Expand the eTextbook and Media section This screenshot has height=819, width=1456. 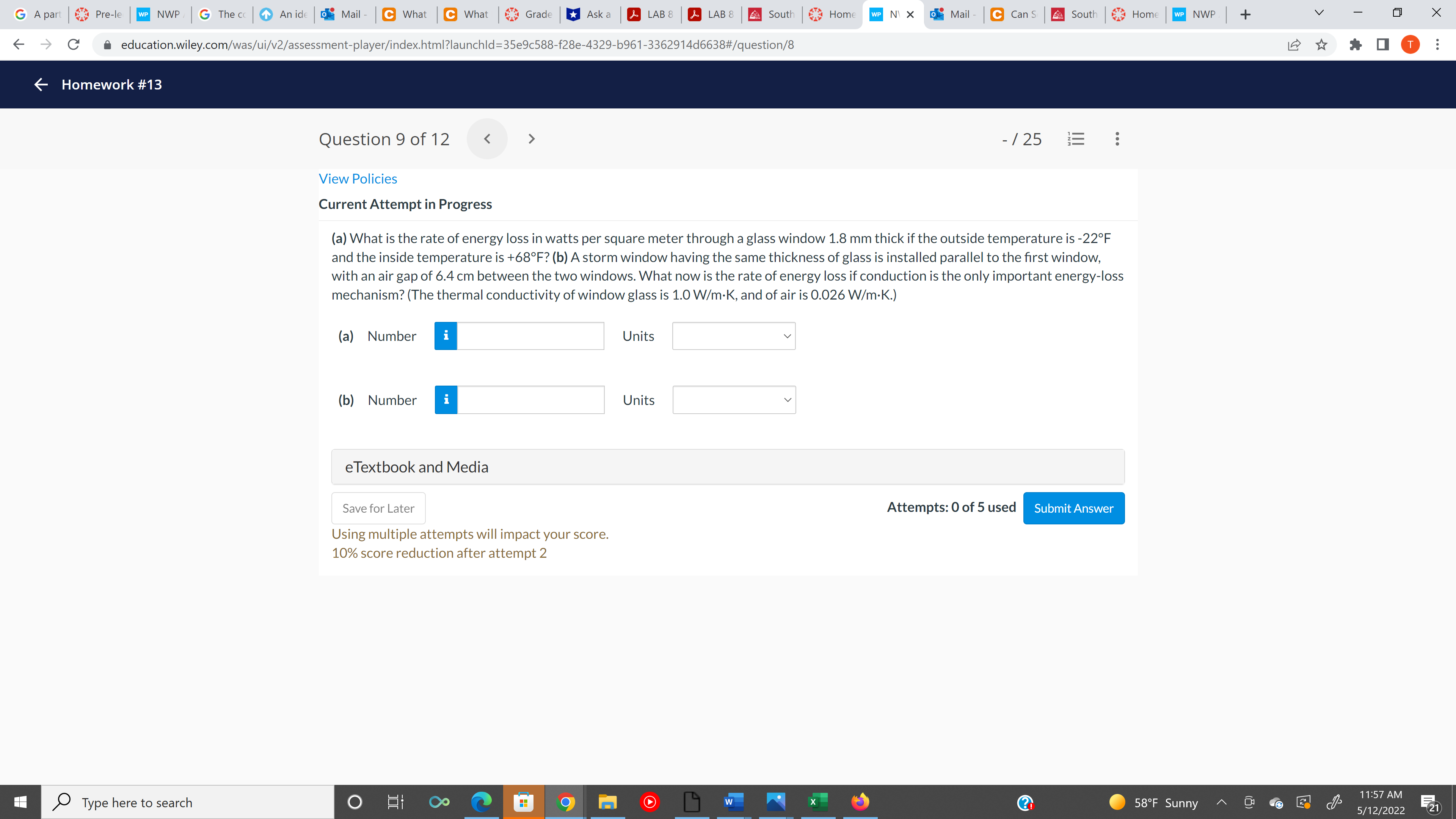(x=728, y=467)
